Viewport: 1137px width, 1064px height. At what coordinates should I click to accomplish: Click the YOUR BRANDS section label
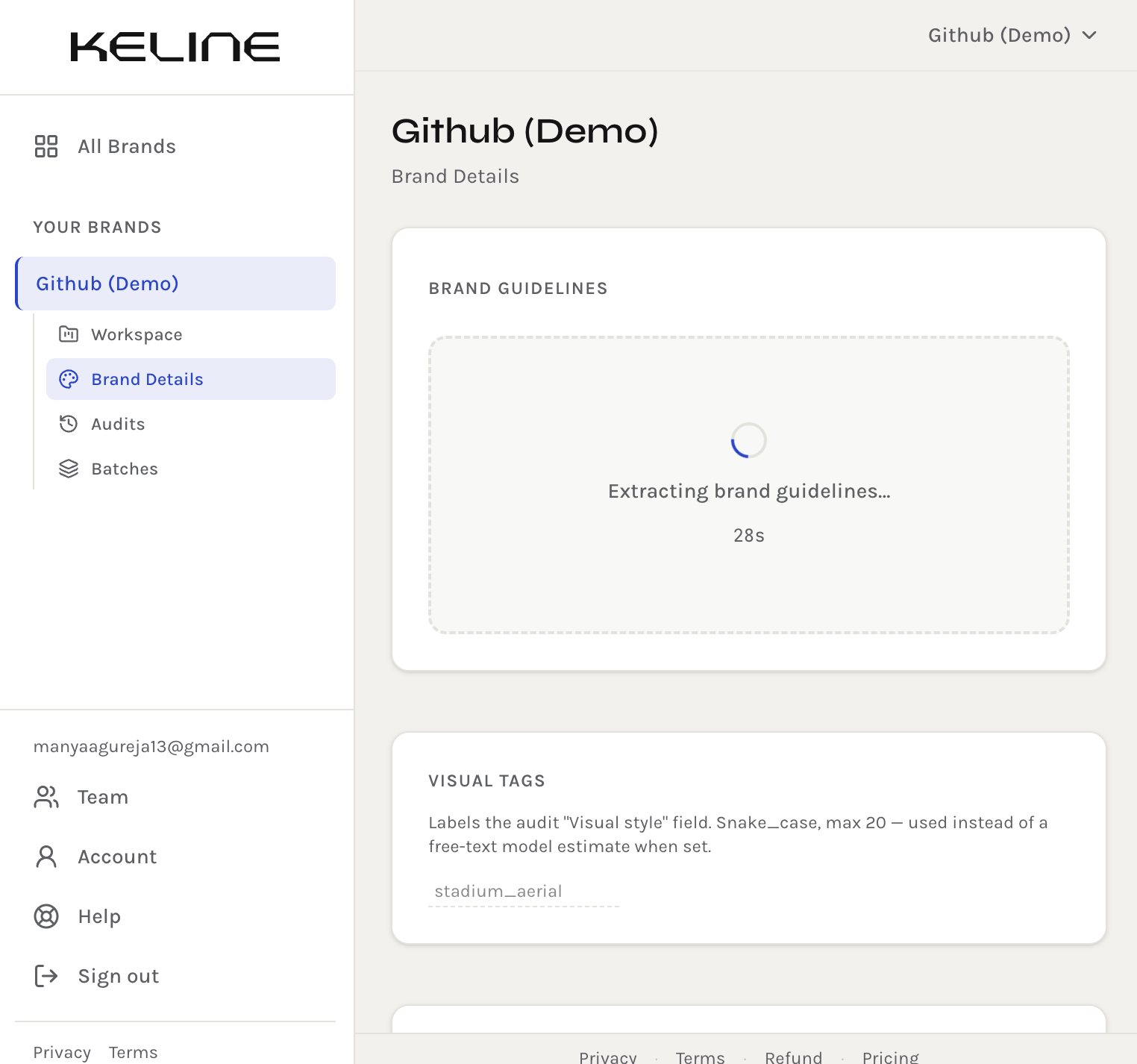(x=97, y=228)
